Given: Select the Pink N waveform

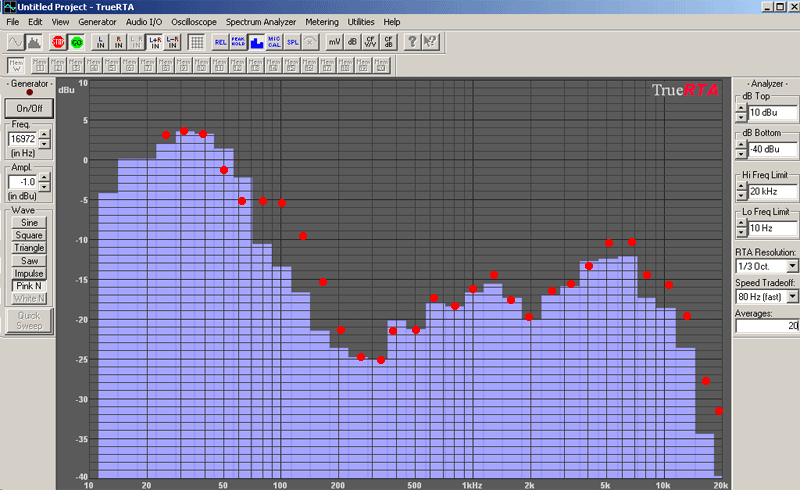Looking at the screenshot, I should (x=29, y=286).
